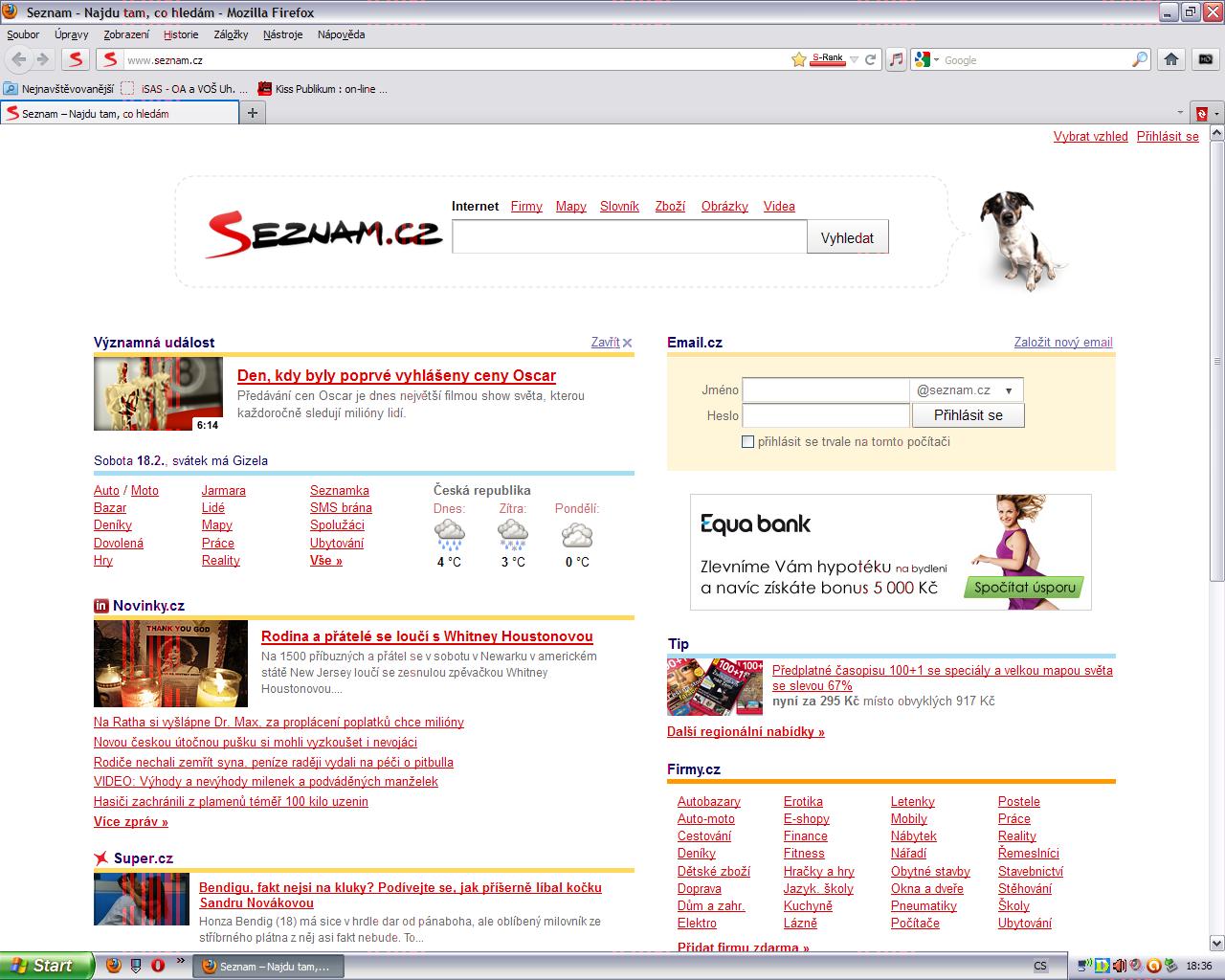
Task: Expand all services with Vše » link
Action: coord(325,560)
